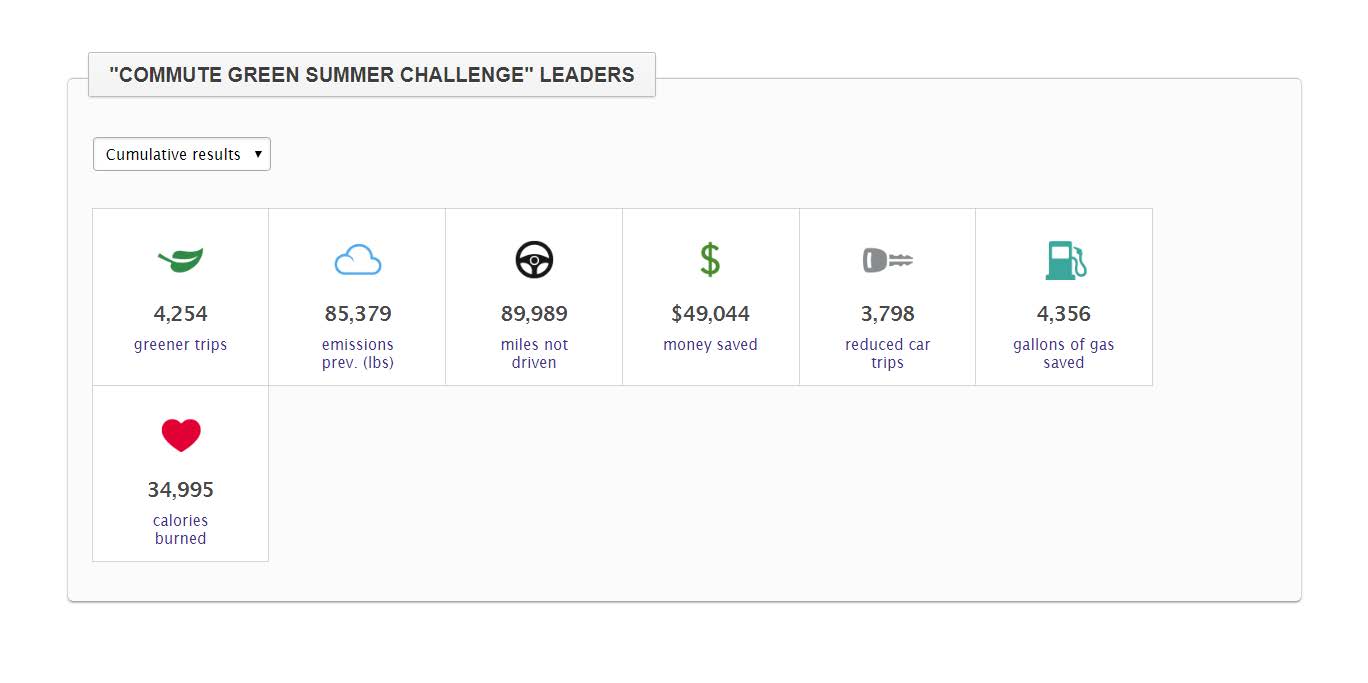Click the green dollar sign icon

point(710,260)
